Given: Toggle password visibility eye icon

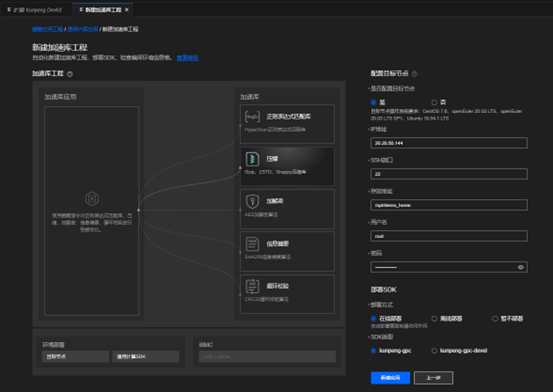Looking at the screenshot, I should tap(521, 267).
